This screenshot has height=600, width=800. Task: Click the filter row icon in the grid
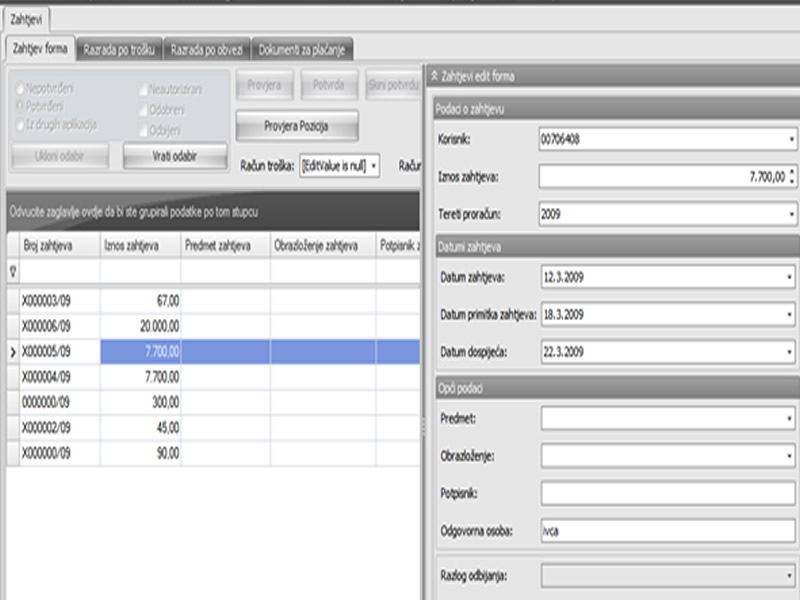tap(13, 271)
